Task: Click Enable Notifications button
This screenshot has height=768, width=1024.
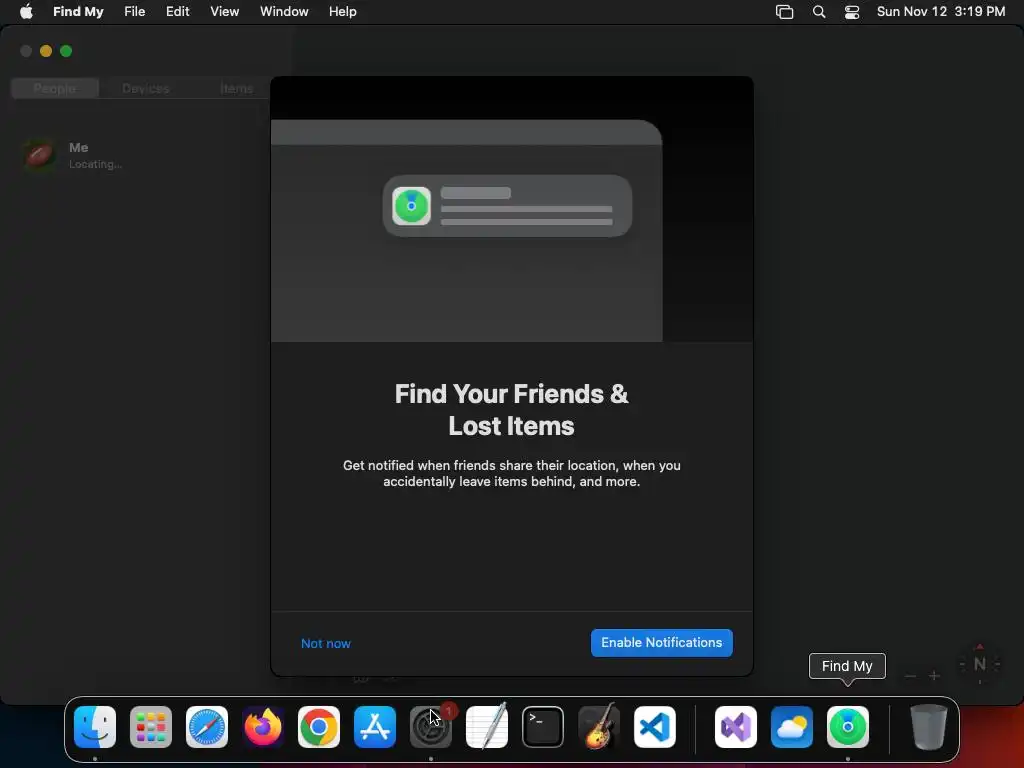Action: click(662, 643)
